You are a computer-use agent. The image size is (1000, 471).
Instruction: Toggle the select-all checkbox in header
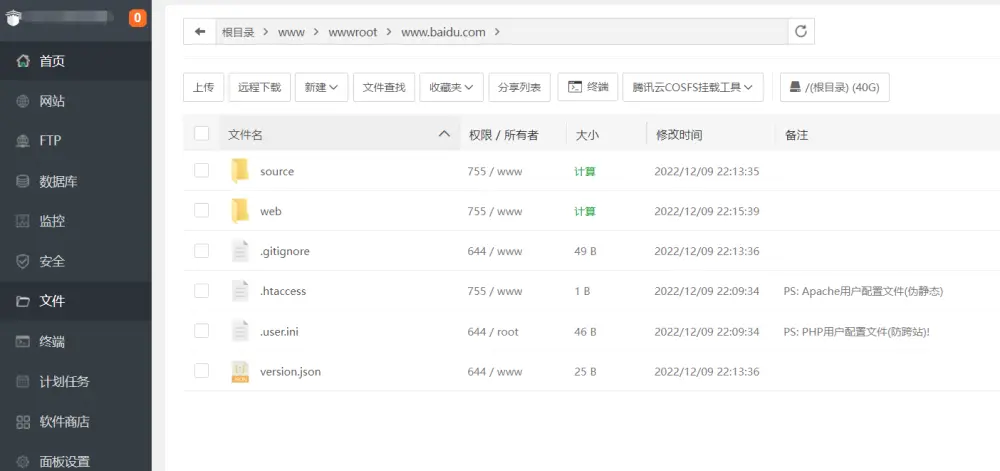pos(202,134)
